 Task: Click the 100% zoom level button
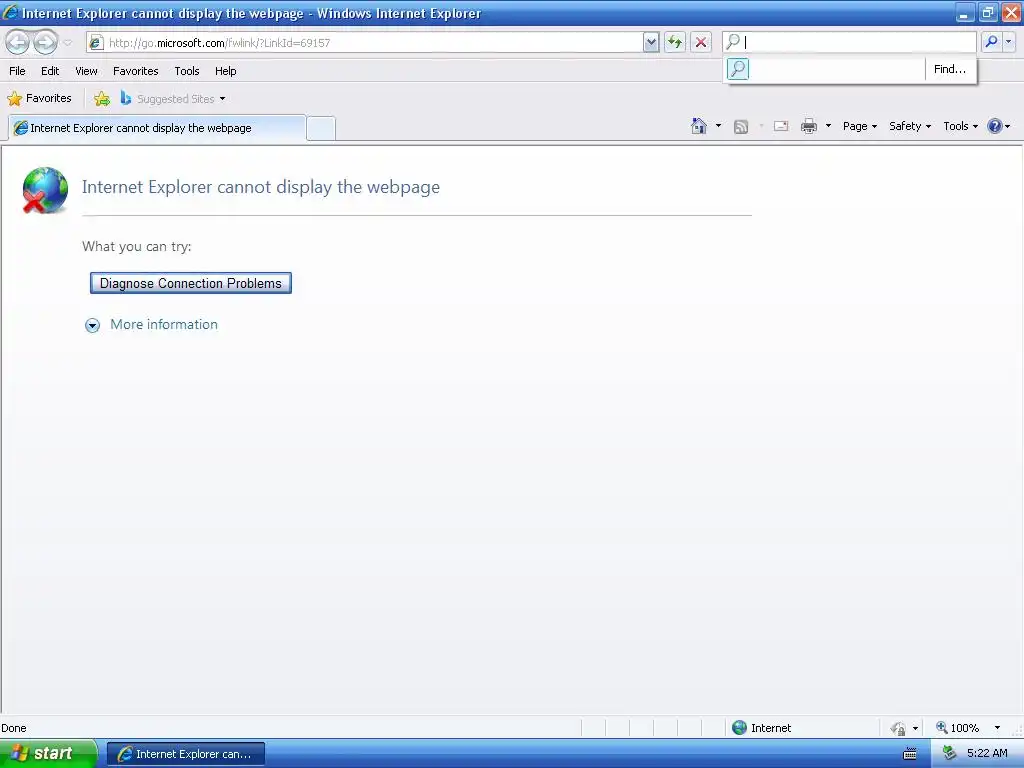[x=957, y=728]
